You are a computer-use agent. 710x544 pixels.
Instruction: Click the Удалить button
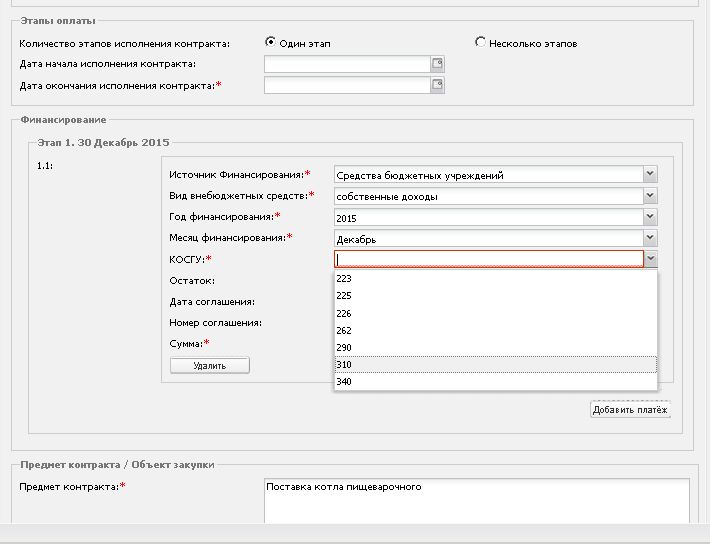[210, 366]
